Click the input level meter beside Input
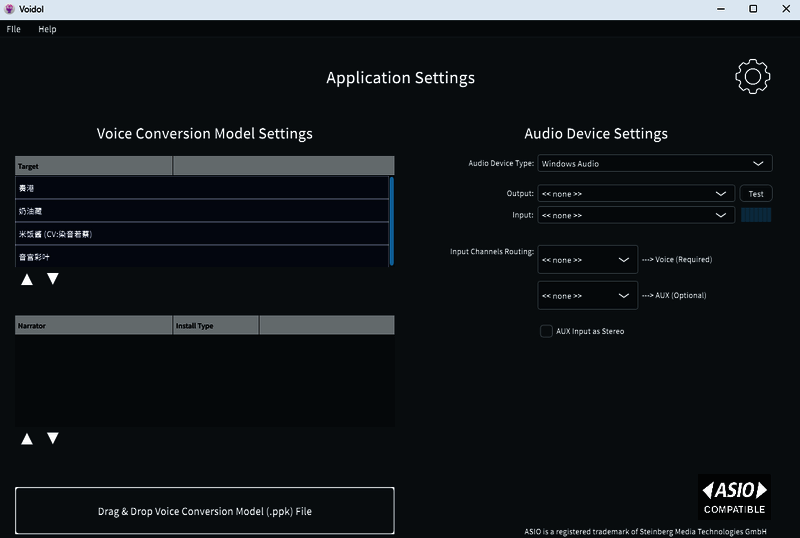800x538 pixels. click(x=755, y=215)
